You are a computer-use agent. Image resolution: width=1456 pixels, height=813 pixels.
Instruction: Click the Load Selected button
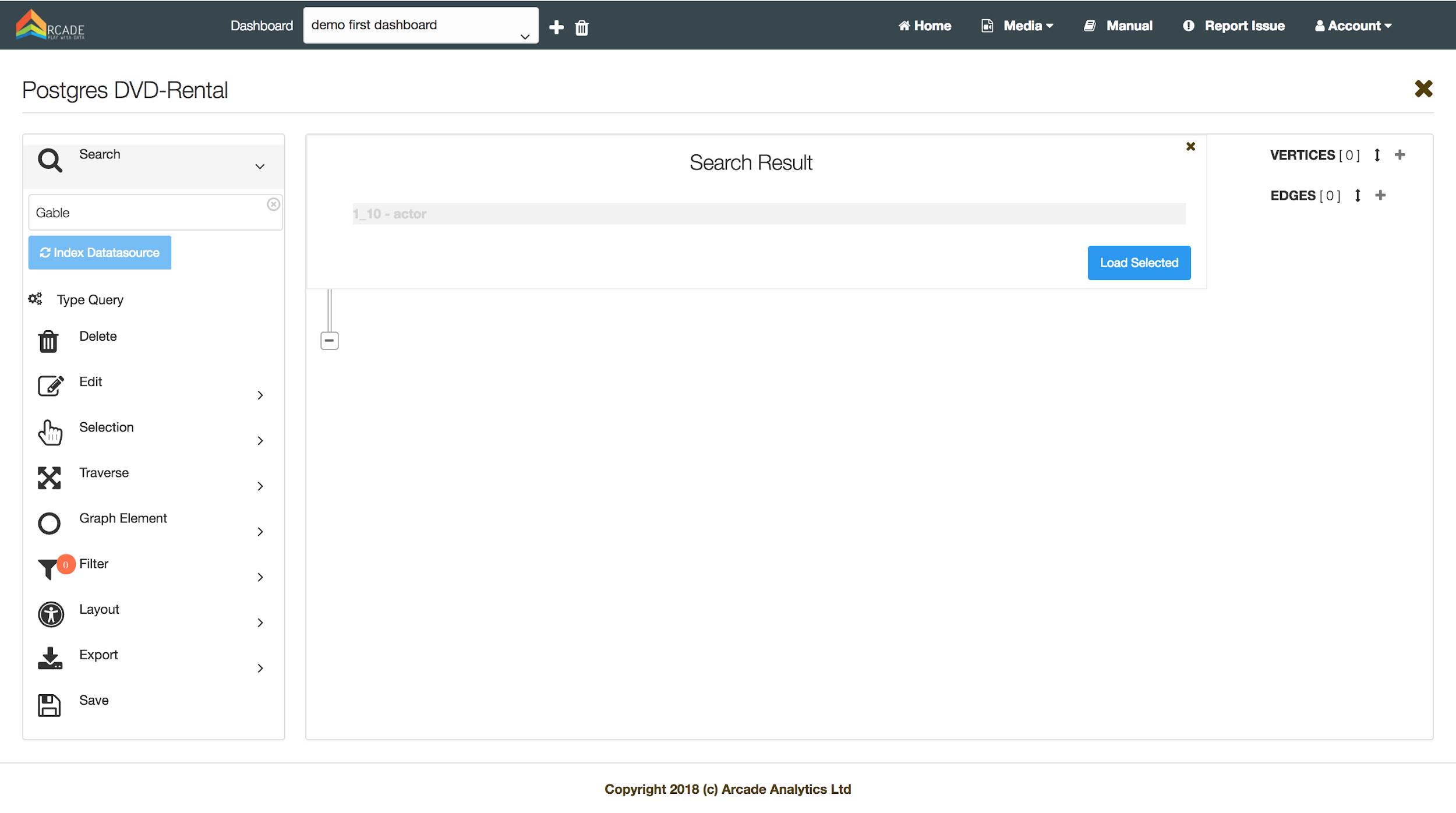click(1139, 263)
